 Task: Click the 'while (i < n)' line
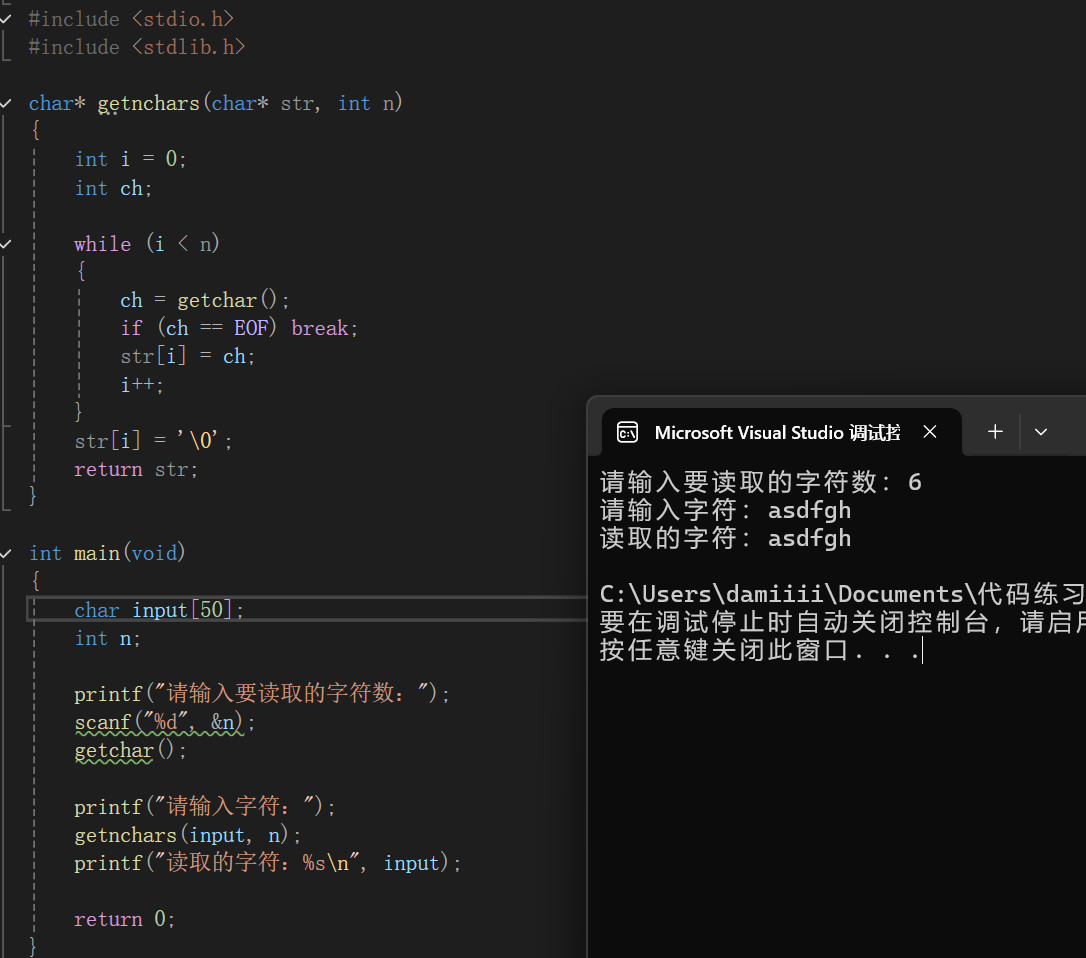click(147, 244)
